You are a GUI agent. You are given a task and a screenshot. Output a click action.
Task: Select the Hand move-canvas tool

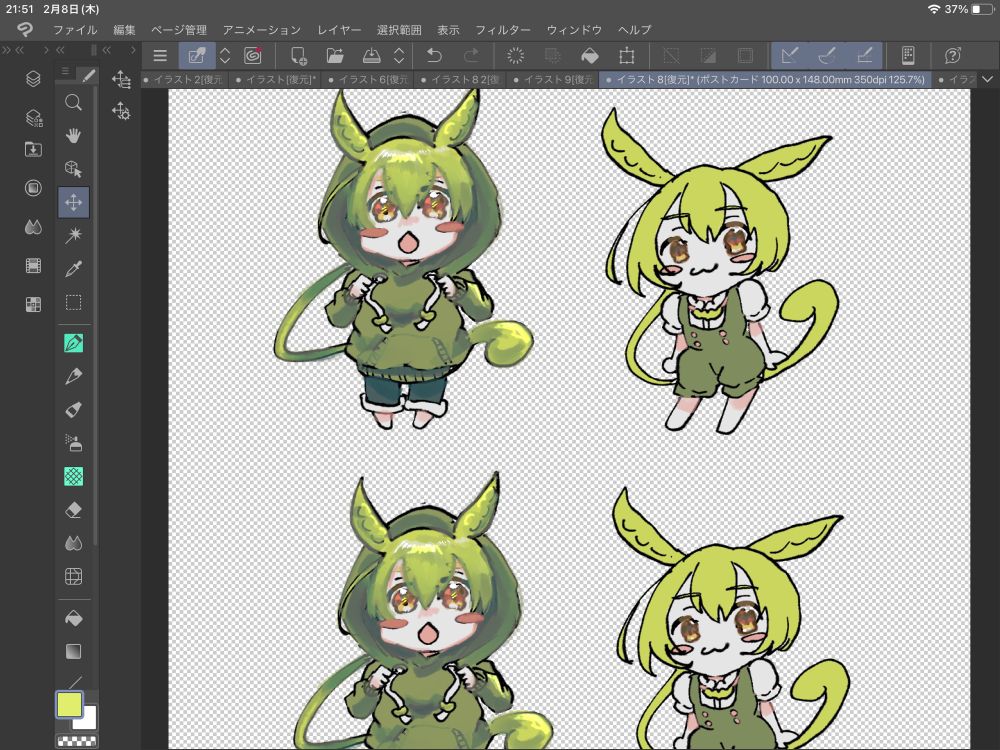(x=73, y=135)
